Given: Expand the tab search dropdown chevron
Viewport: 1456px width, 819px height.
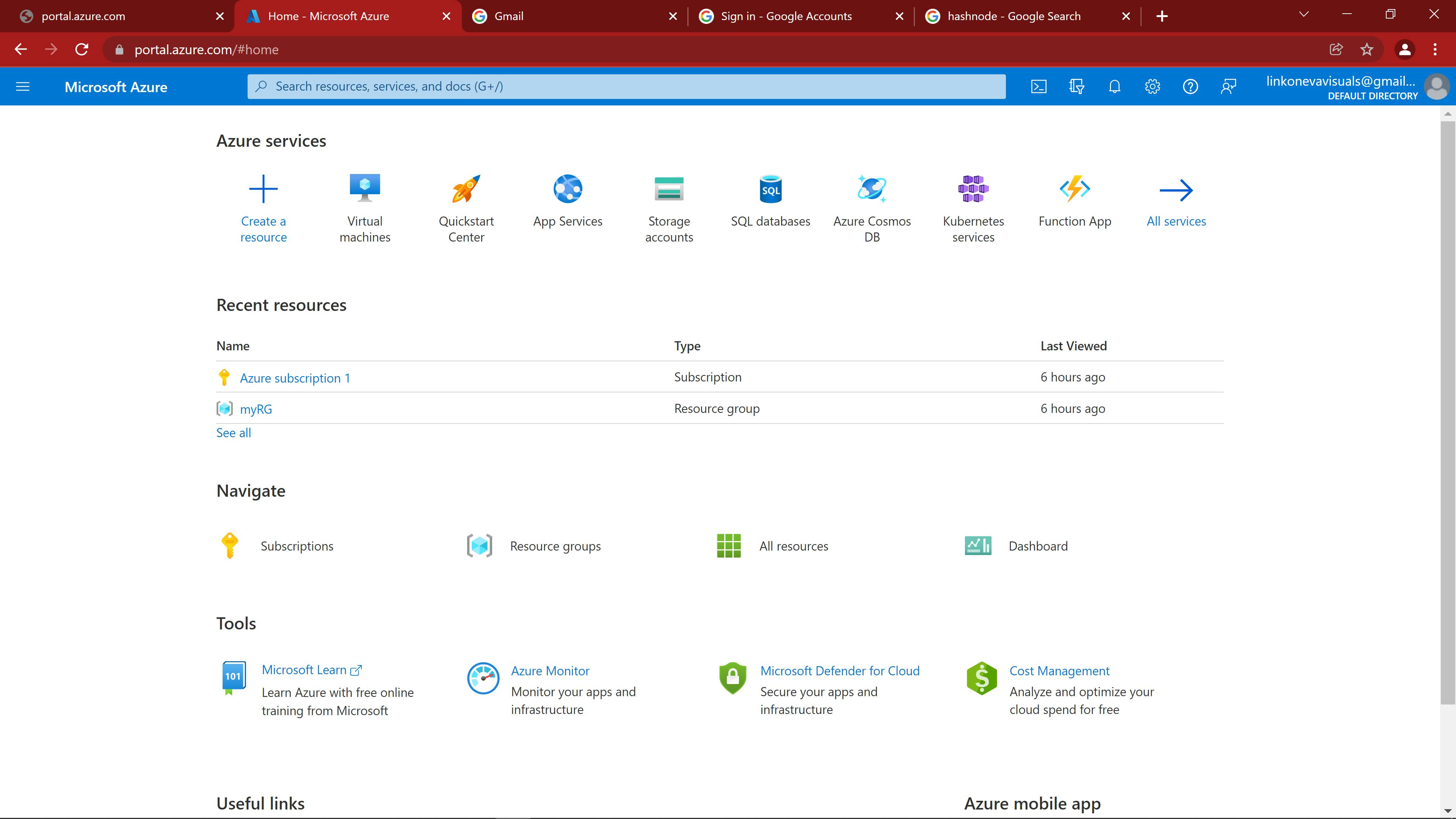Looking at the screenshot, I should pyautogui.click(x=1304, y=15).
